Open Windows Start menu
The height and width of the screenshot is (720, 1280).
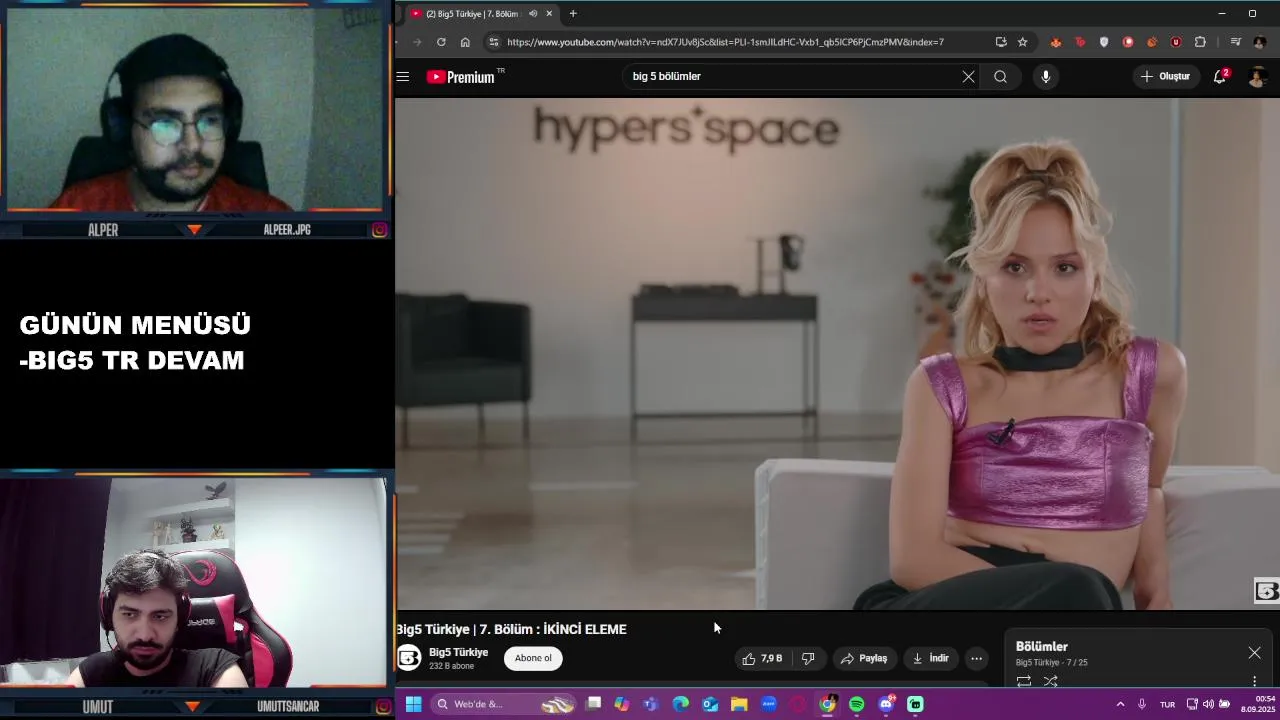[413, 704]
